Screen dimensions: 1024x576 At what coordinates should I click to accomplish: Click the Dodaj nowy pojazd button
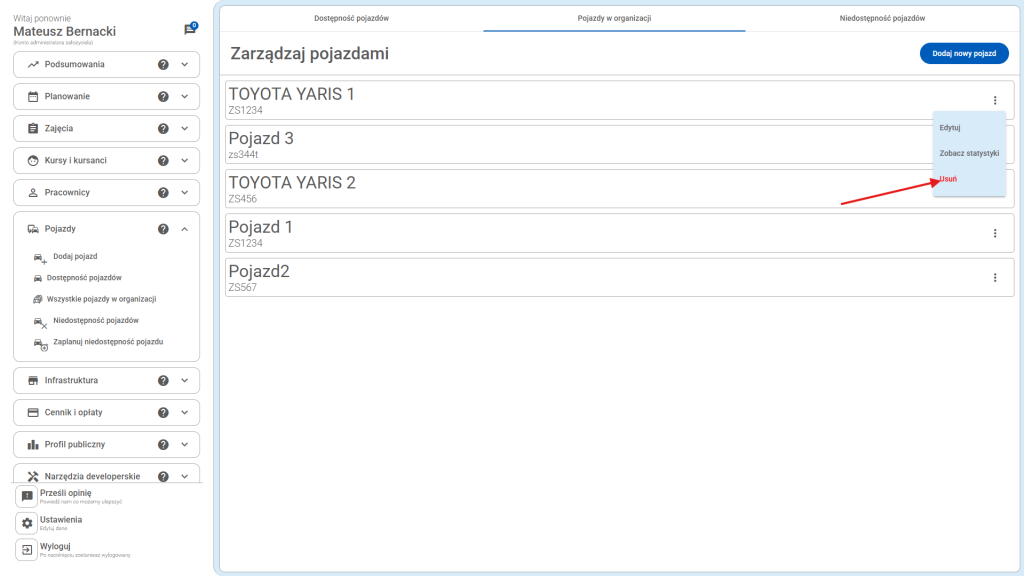(963, 54)
